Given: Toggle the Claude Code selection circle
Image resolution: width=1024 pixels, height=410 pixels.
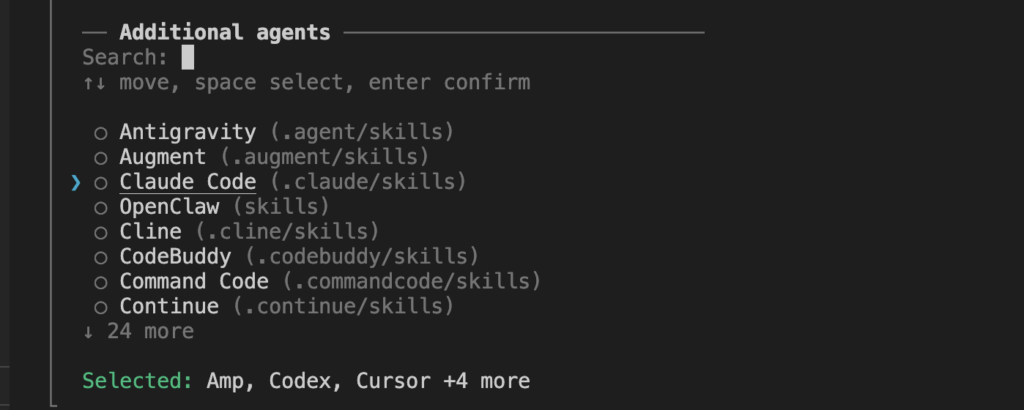Looking at the screenshot, I should pyautogui.click(x=100, y=182).
